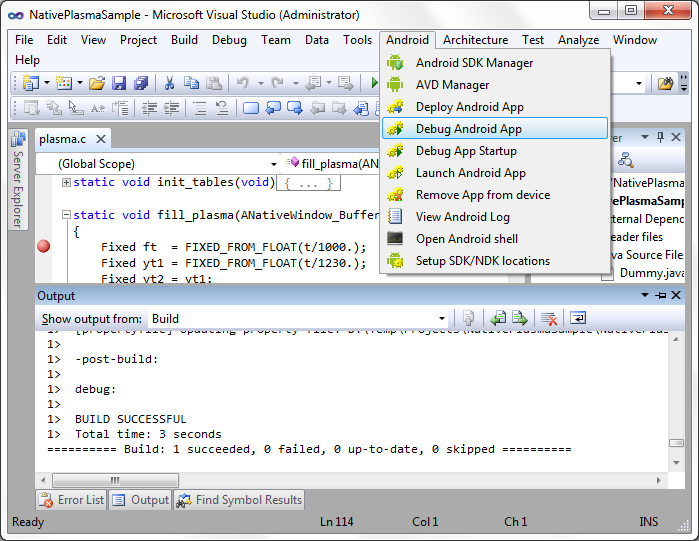Open the Output panel window position menu
Screen dimensions: 699x541
pos(645,295)
